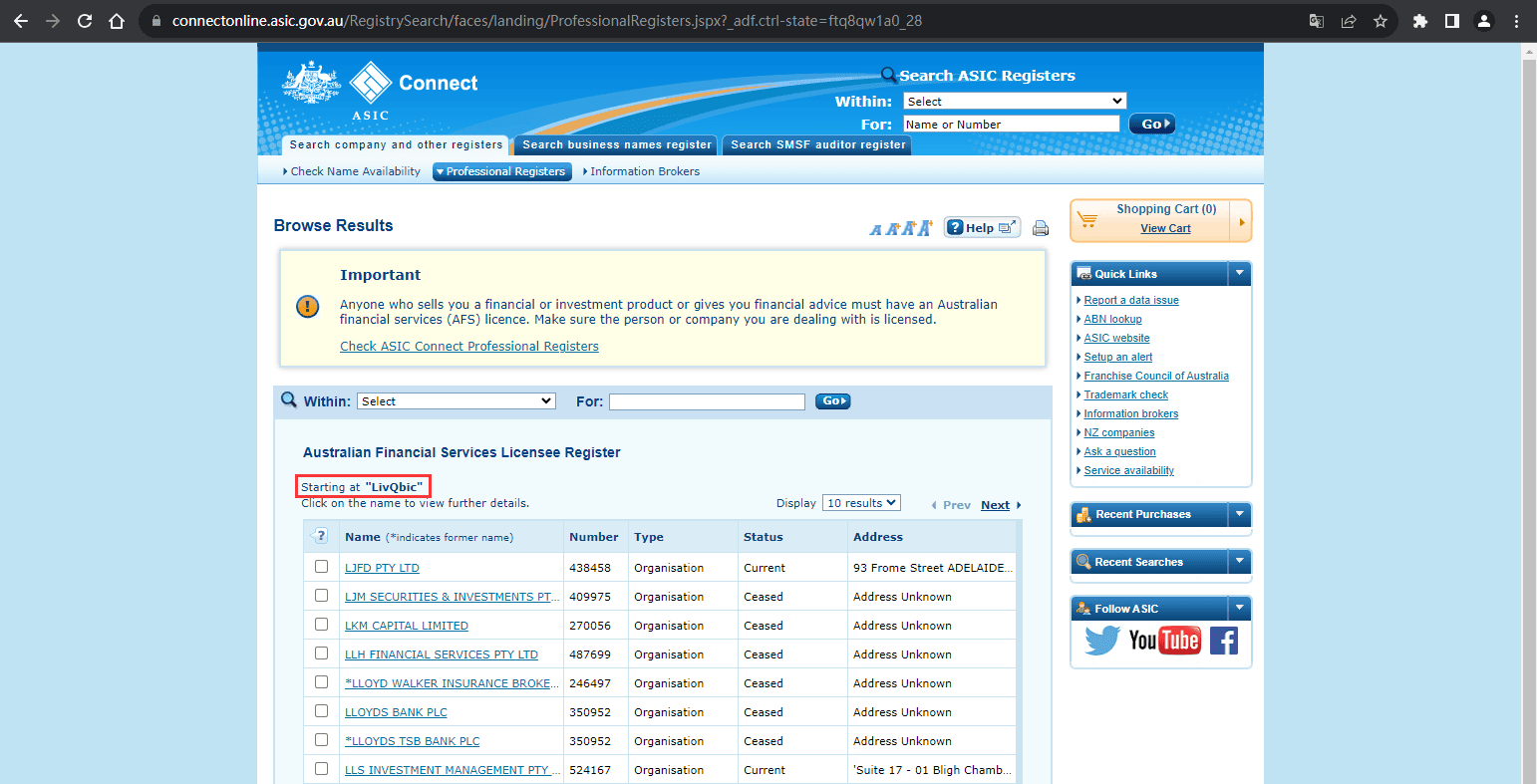
Task: Open ABN lookup quick link
Action: click(1113, 319)
